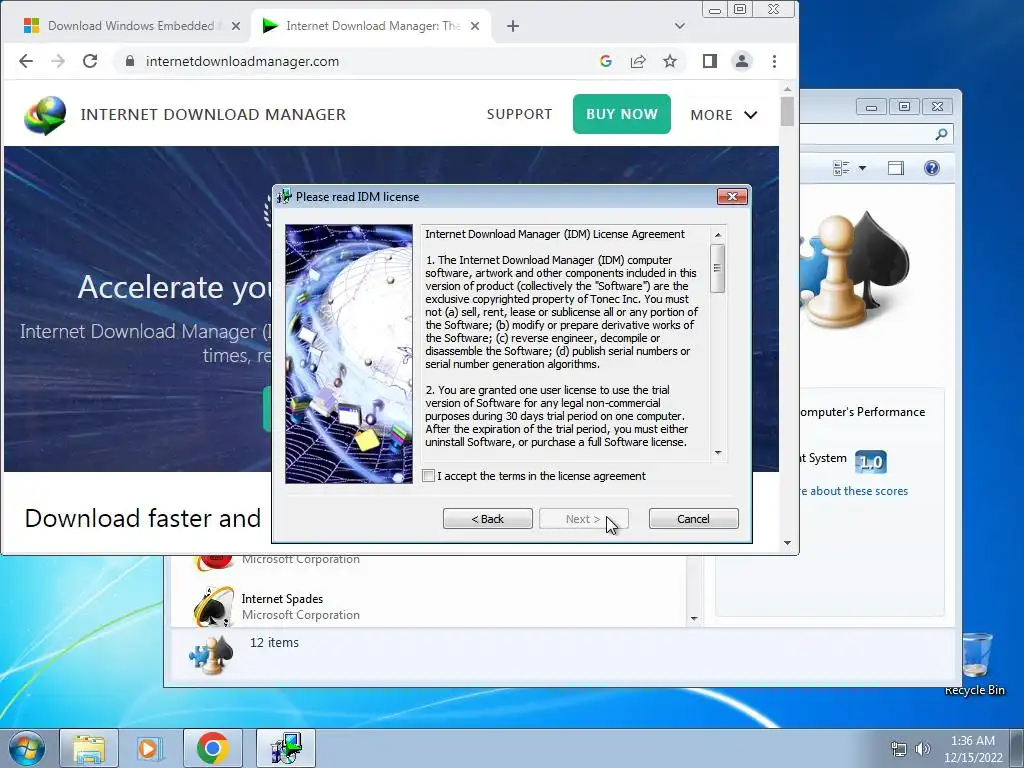The height and width of the screenshot is (768, 1024).
Task: Expand the MORE menu on IDM site
Action: [724, 115]
